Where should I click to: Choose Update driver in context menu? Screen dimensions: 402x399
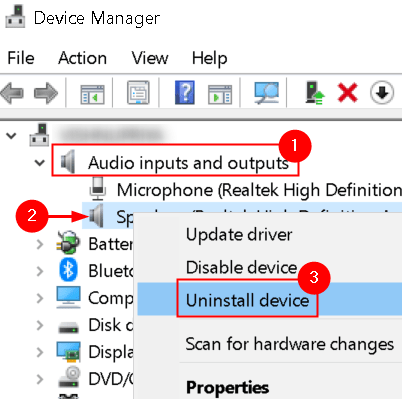click(239, 234)
